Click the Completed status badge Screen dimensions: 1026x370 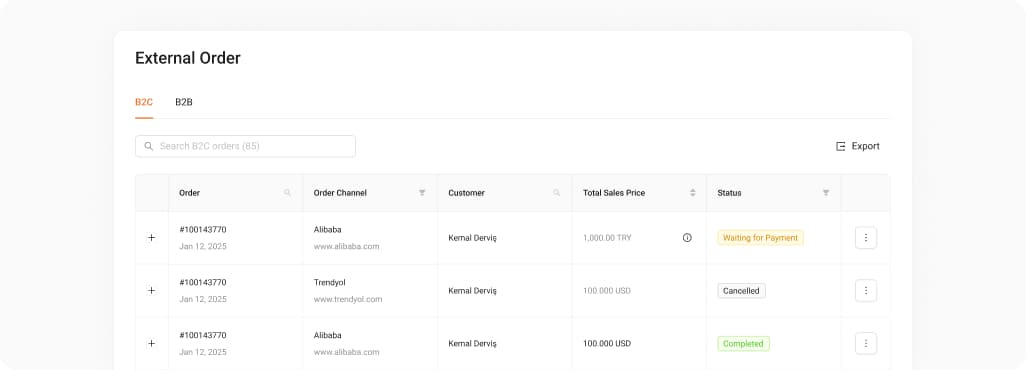coord(743,343)
